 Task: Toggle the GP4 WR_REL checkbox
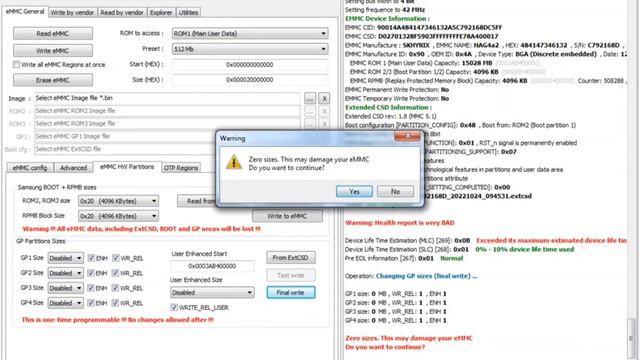(x=116, y=303)
